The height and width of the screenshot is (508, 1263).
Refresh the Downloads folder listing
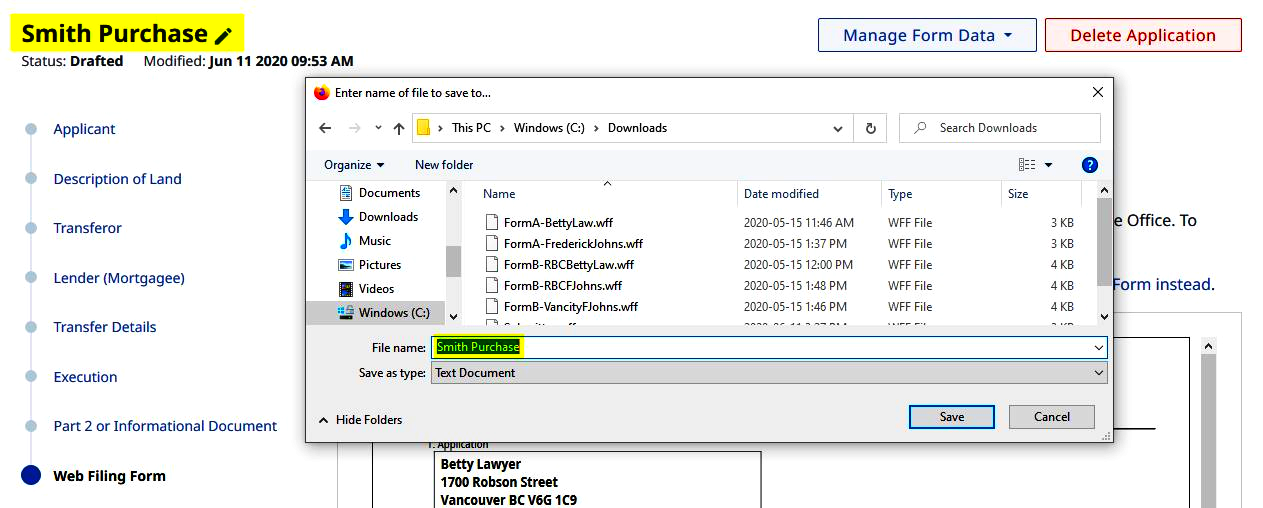coord(870,128)
